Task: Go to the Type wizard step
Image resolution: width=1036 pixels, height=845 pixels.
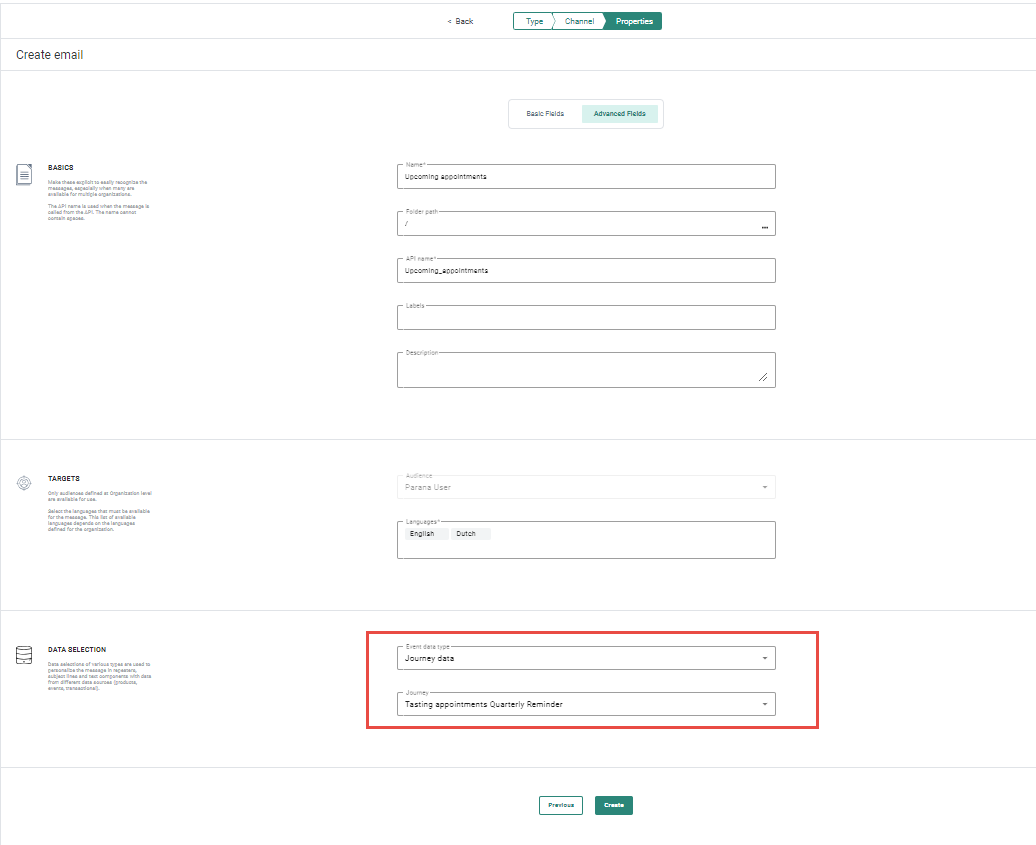Action: (534, 21)
